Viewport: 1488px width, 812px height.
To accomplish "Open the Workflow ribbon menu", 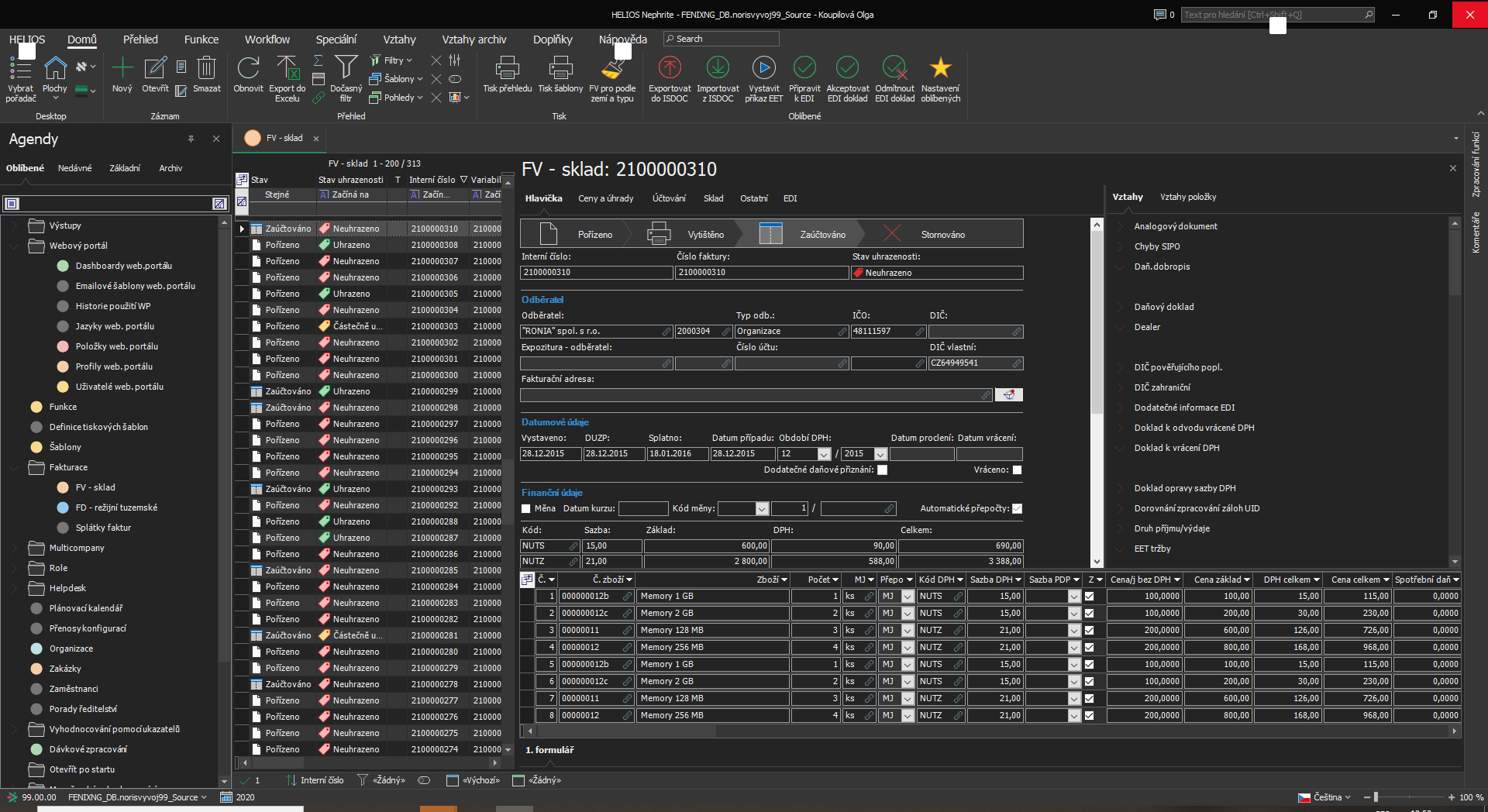I will coord(267,40).
